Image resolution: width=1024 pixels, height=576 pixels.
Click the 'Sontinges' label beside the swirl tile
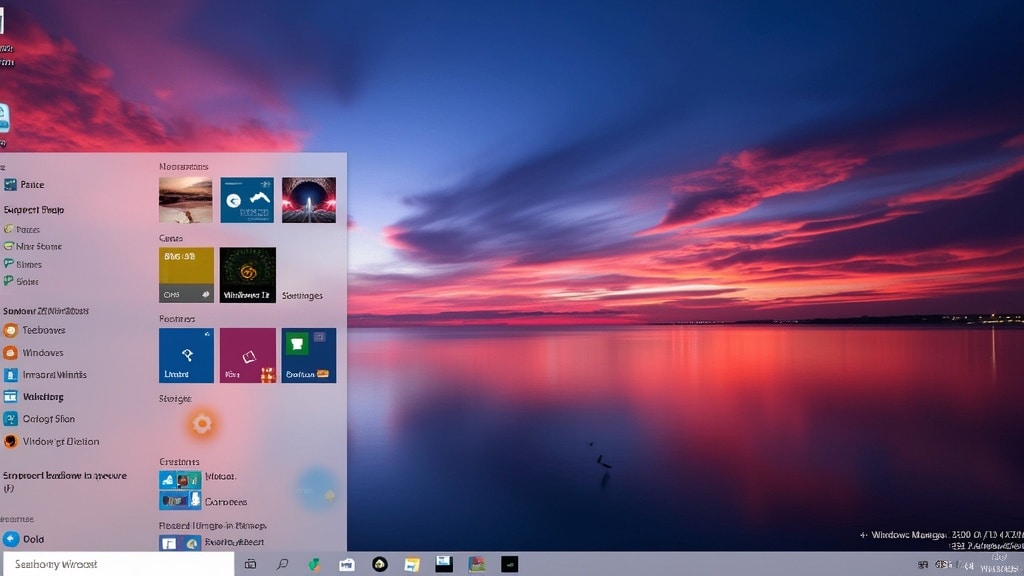[x=302, y=296]
